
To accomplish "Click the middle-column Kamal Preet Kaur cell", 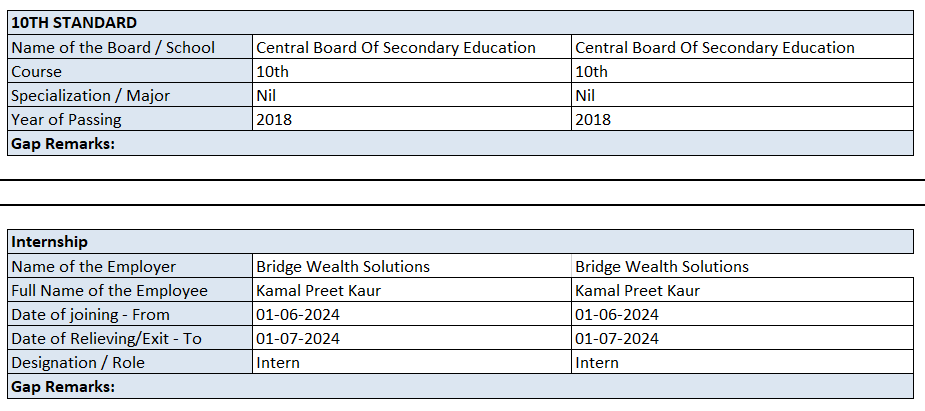I will coord(319,290).
